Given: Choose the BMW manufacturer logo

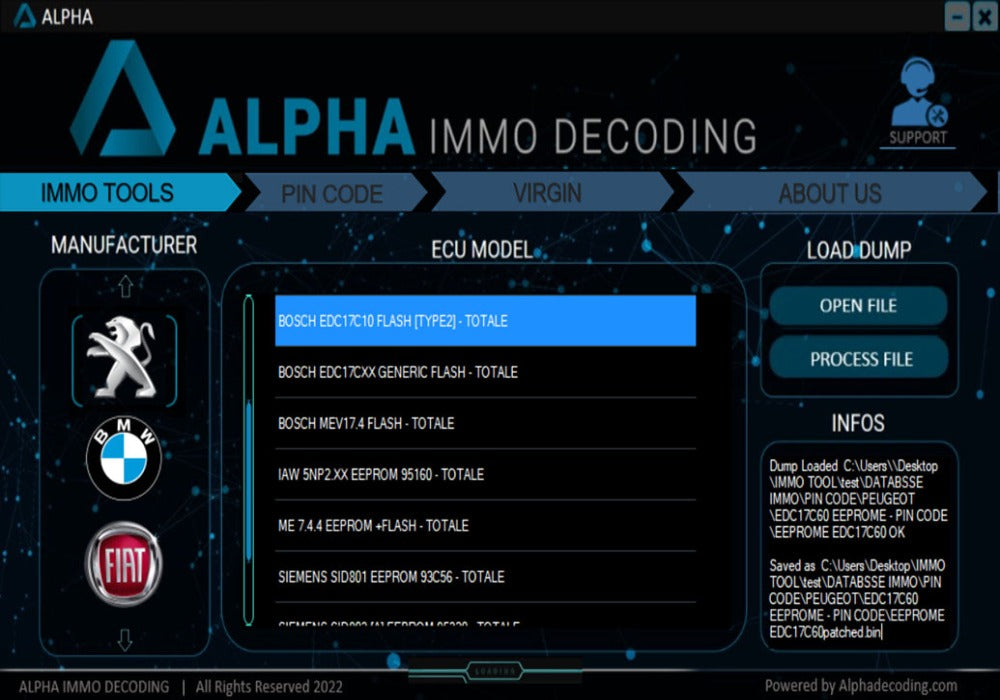Looking at the screenshot, I should (x=124, y=458).
